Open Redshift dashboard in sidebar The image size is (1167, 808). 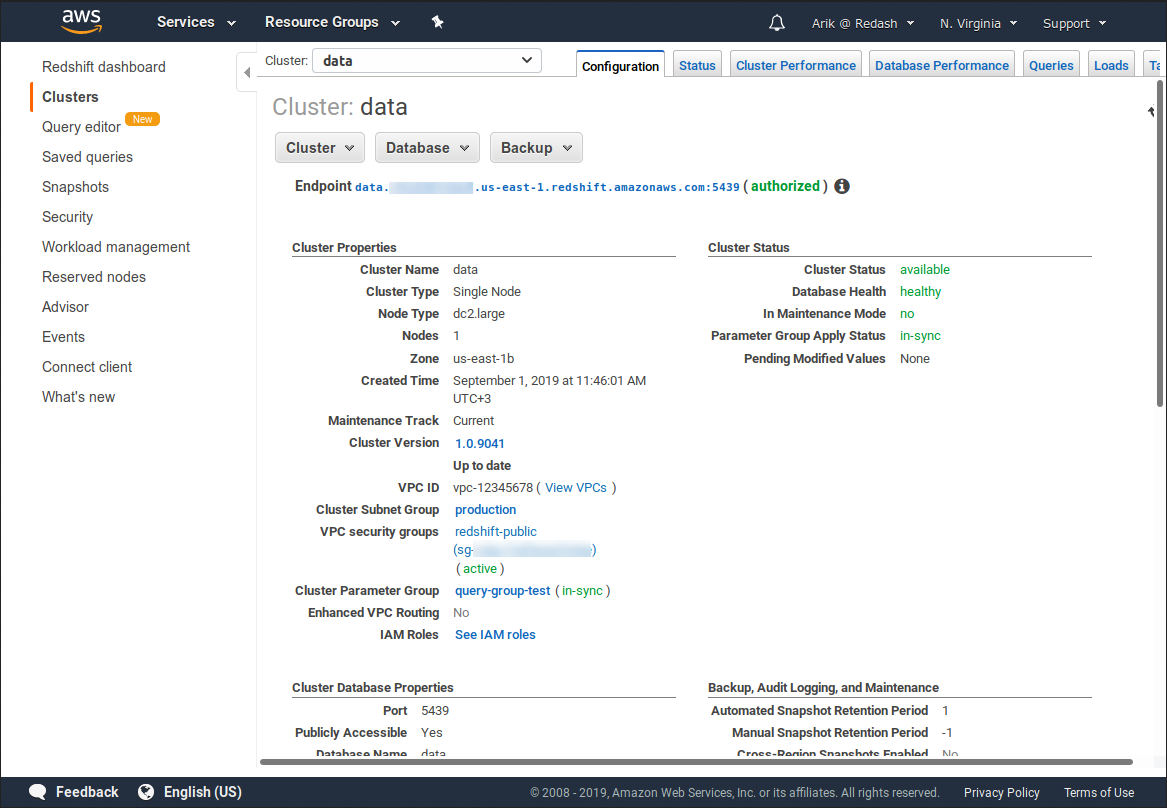(x=103, y=67)
